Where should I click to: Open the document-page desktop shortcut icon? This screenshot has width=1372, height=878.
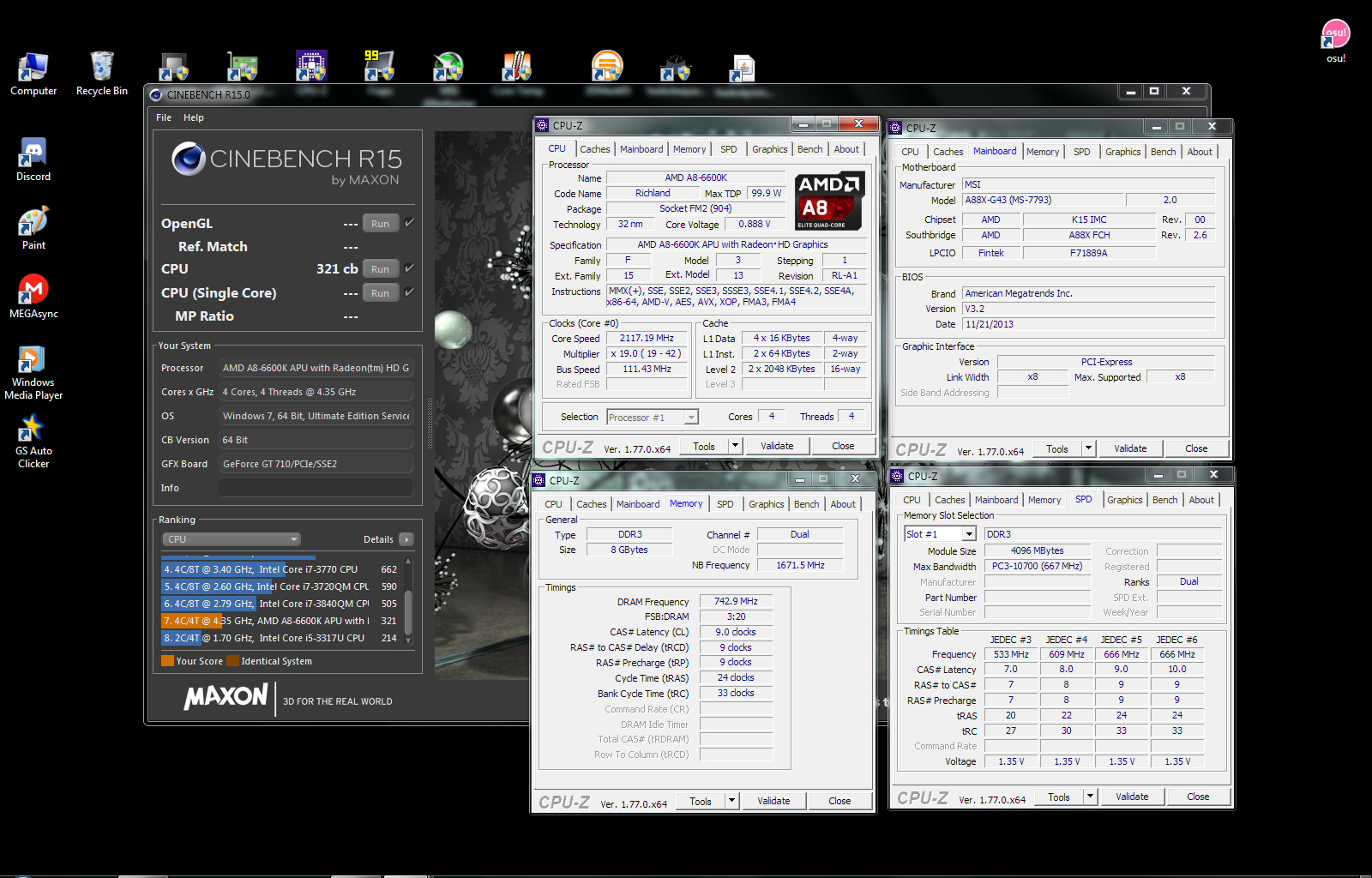[742, 68]
